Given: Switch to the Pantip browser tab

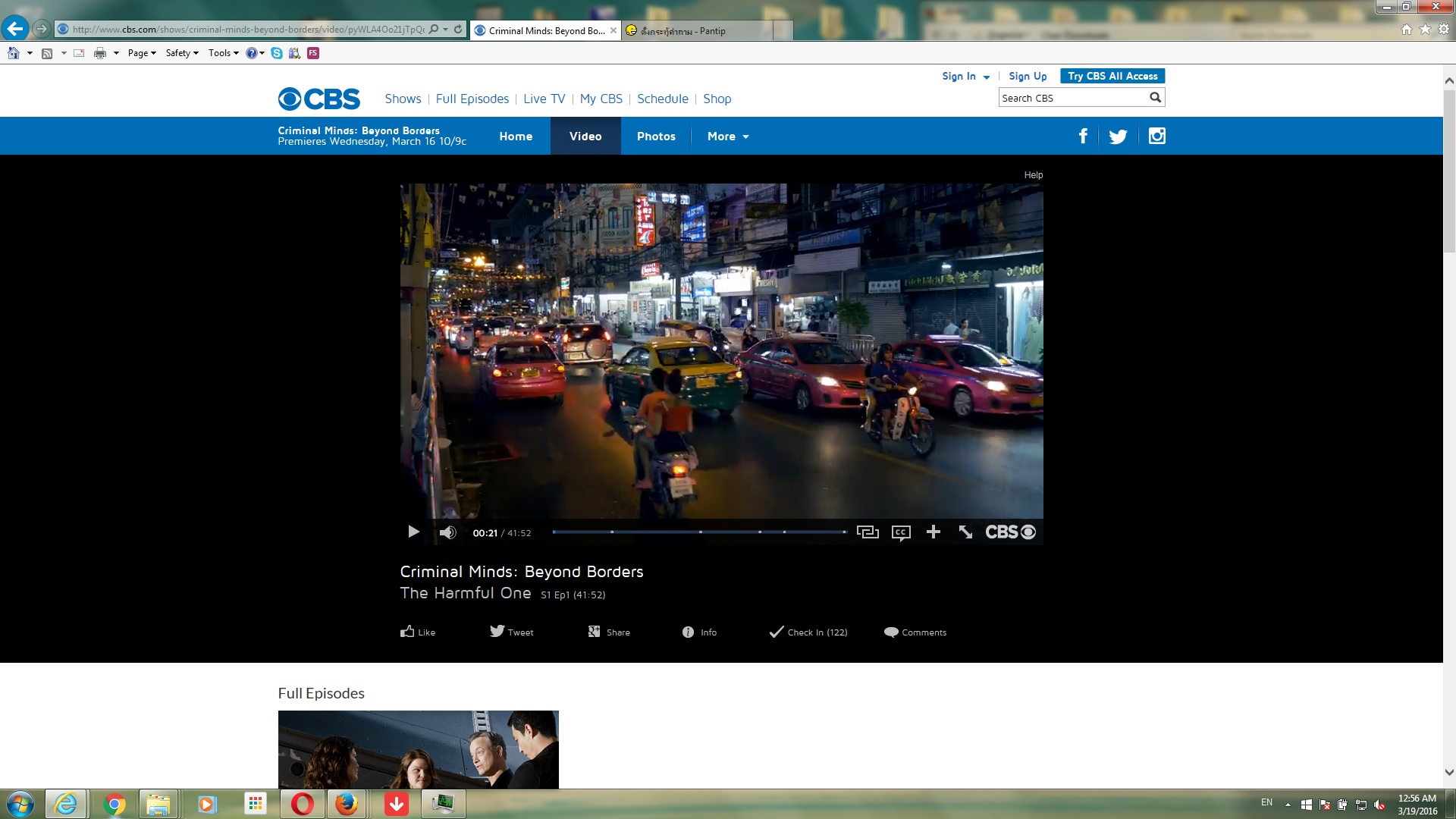Looking at the screenshot, I should pos(698,30).
